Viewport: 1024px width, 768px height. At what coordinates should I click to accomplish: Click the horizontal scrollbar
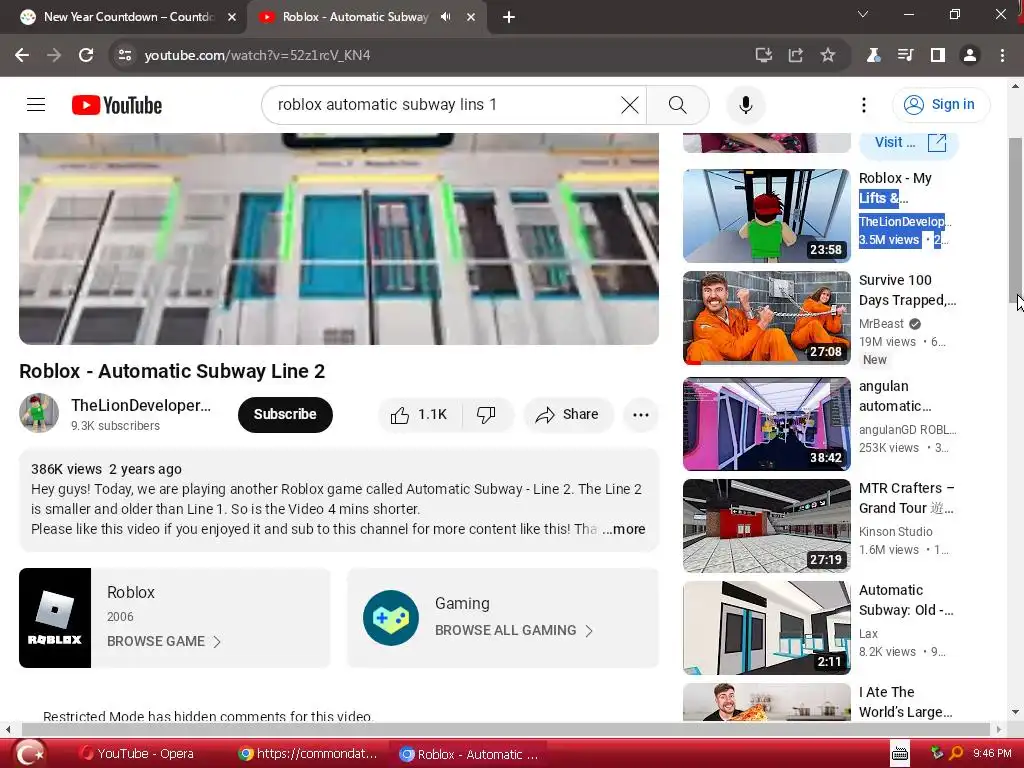[x=505, y=729]
